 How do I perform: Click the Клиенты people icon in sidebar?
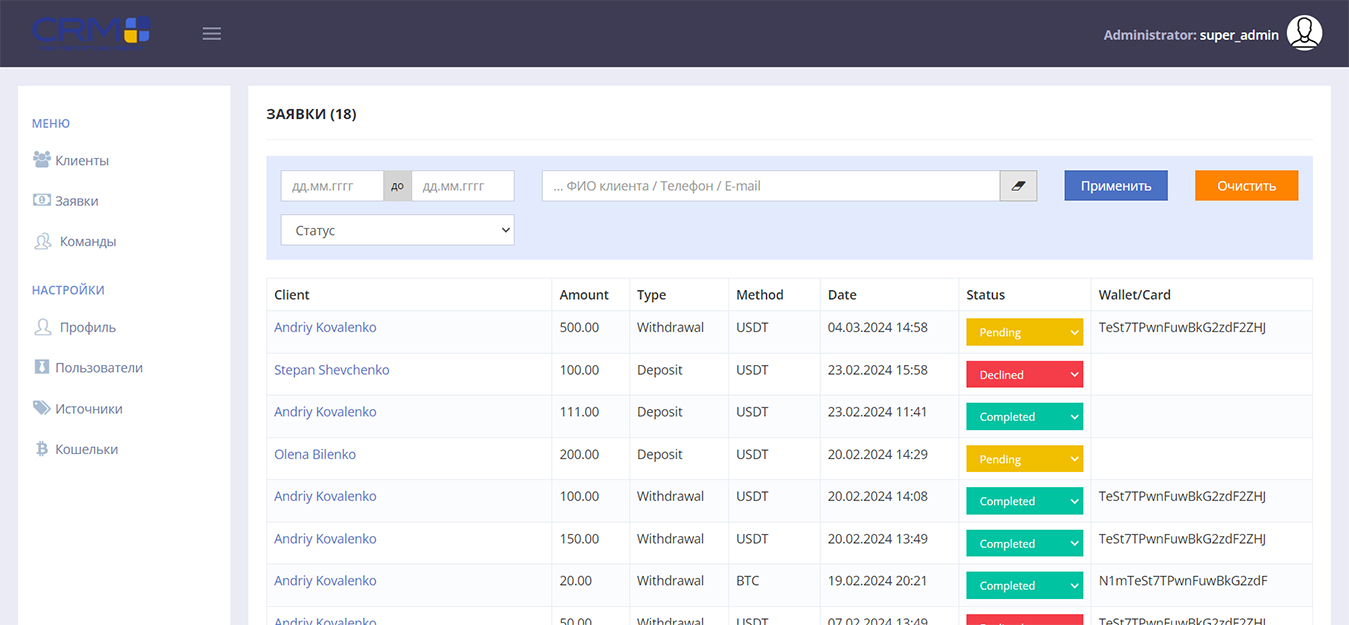[x=41, y=160]
